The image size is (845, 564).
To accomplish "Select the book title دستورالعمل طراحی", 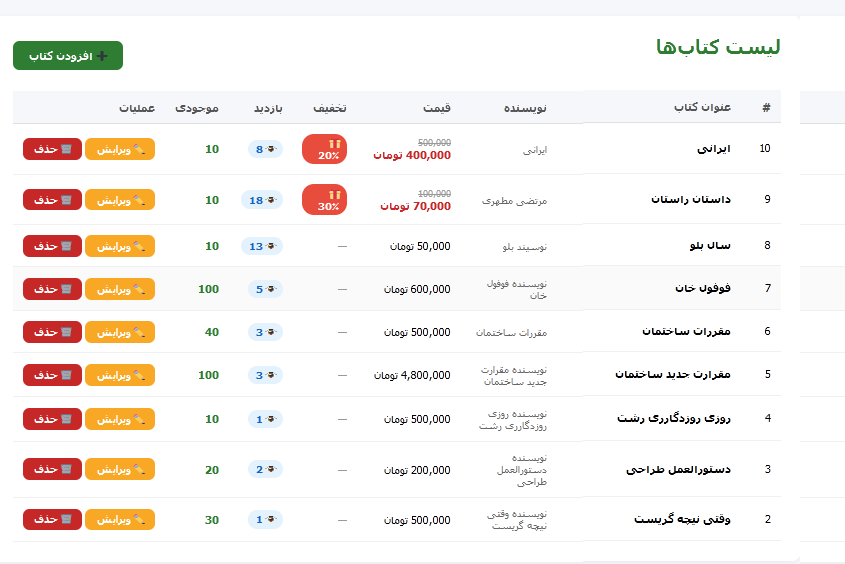I will [678, 469].
